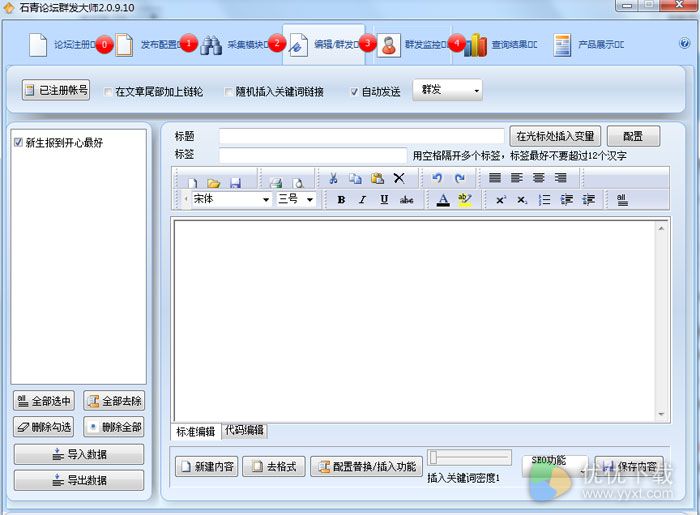Screen dimensions: 700x515
Task: Open the text highlight color swatch
Action: (x=465, y=199)
